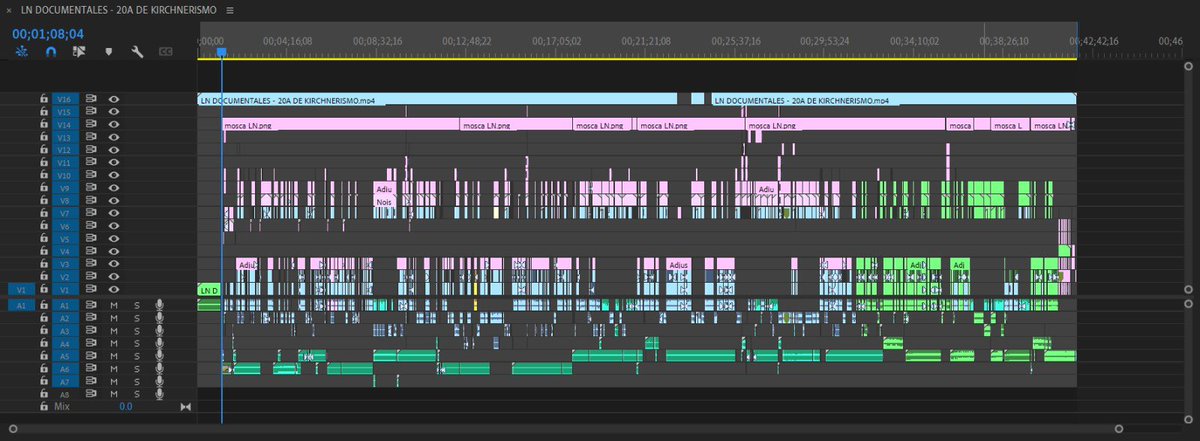This screenshot has width=1200, height=441.
Task: Hide track V7 with eye icon
Action: [x=114, y=213]
